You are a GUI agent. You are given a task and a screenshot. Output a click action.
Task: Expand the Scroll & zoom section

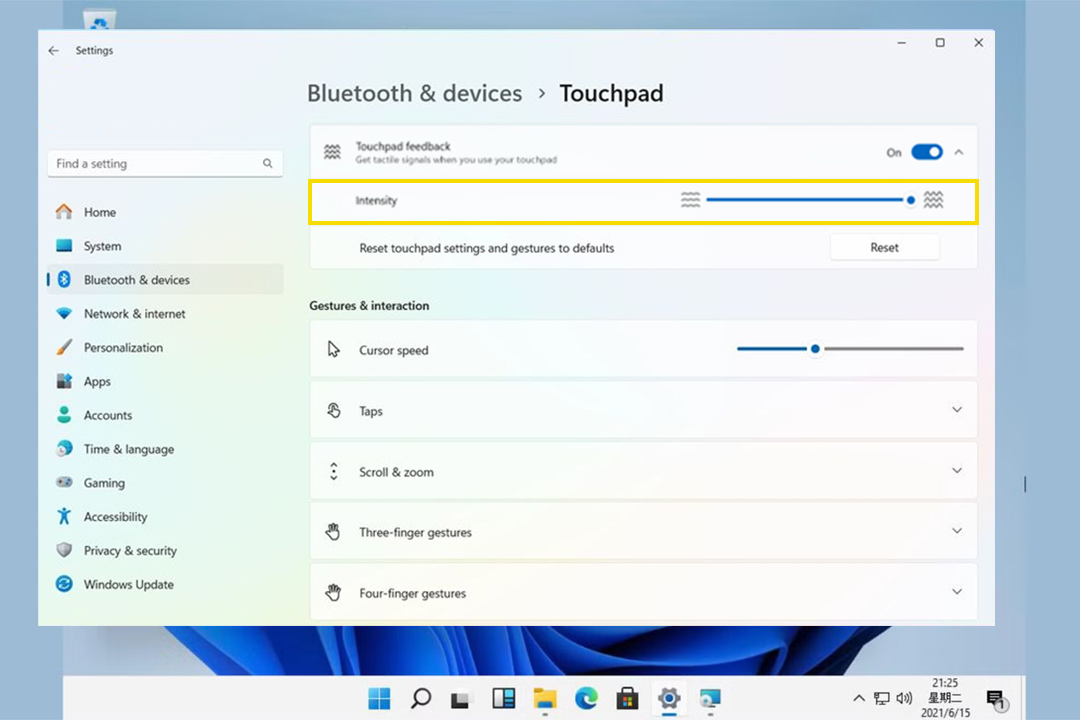pyautogui.click(x=957, y=471)
